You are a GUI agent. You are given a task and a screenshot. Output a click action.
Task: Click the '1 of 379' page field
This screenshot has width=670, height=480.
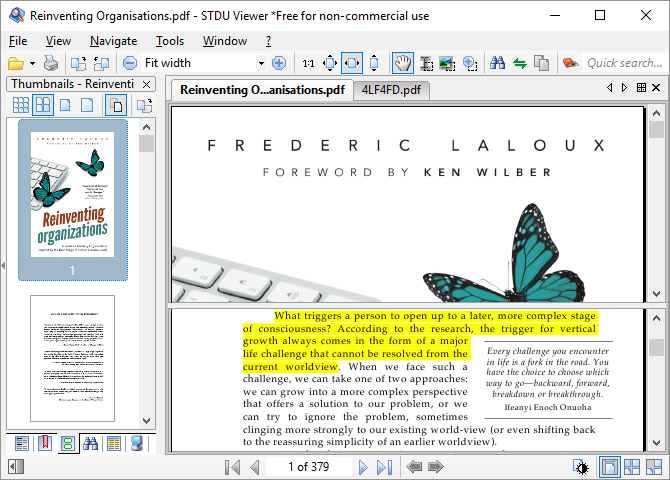point(309,467)
